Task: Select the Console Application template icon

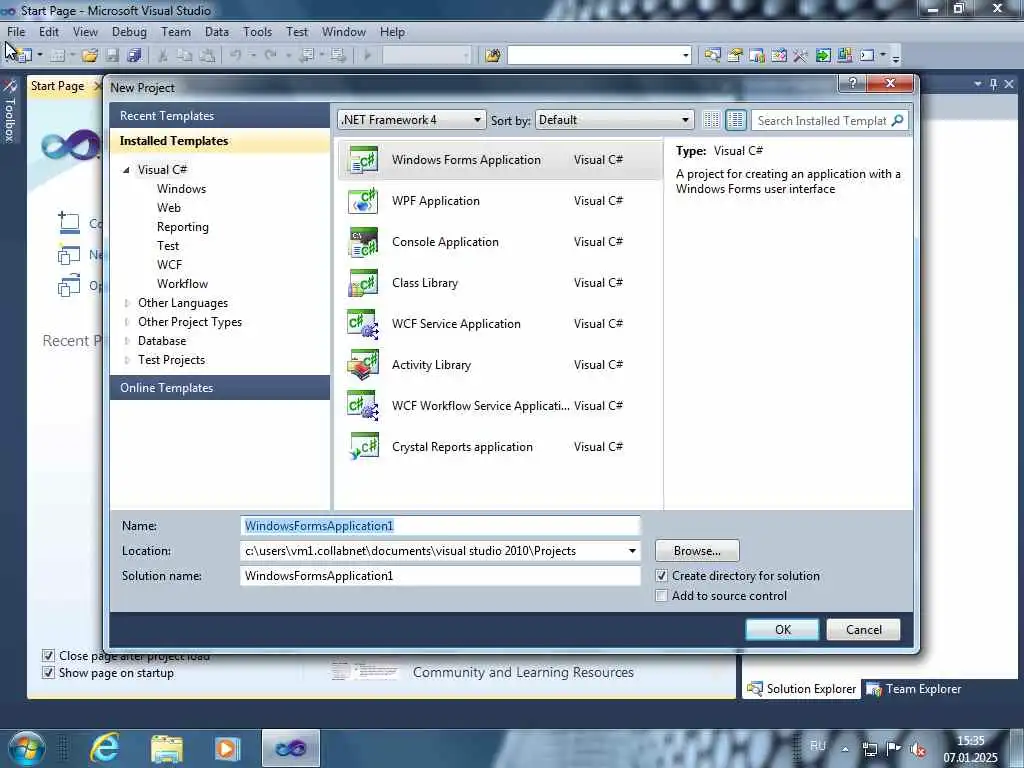Action: click(363, 242)
